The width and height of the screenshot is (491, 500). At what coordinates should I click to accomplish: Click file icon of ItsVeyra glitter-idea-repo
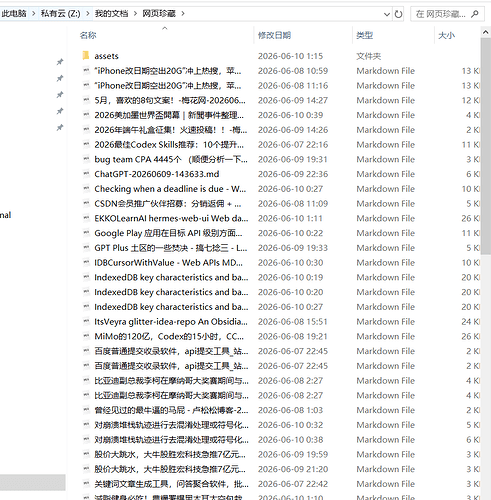tap(86, 321)
